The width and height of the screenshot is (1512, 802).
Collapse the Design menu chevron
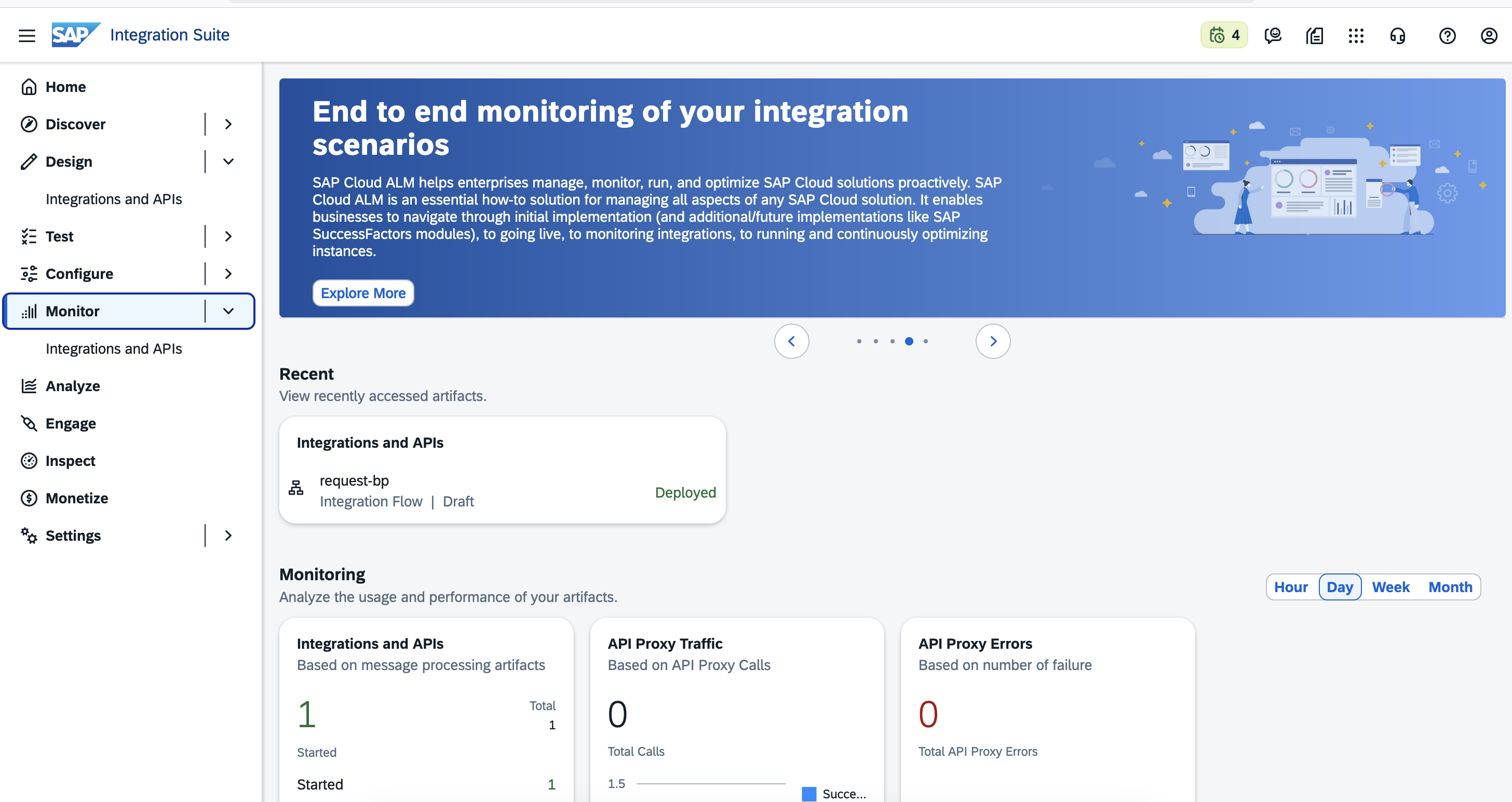pyautogui.click(x=228, y=162)
